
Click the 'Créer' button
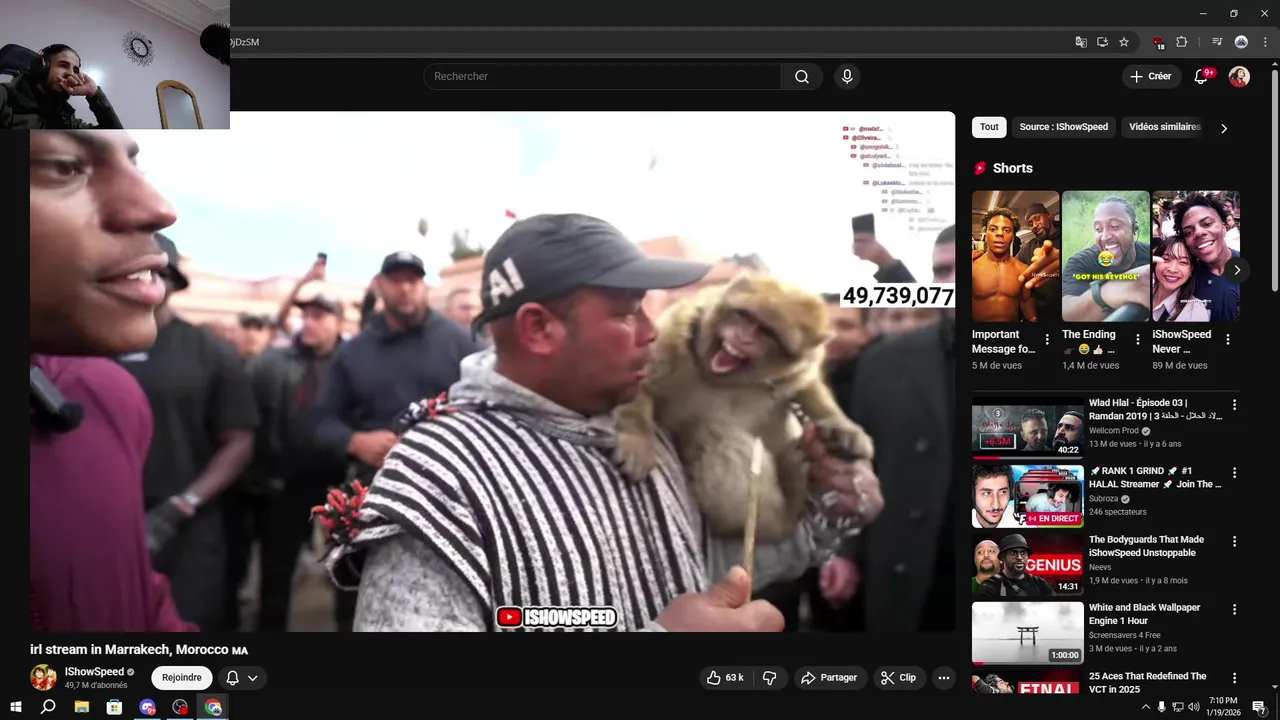click(1151, 77)
